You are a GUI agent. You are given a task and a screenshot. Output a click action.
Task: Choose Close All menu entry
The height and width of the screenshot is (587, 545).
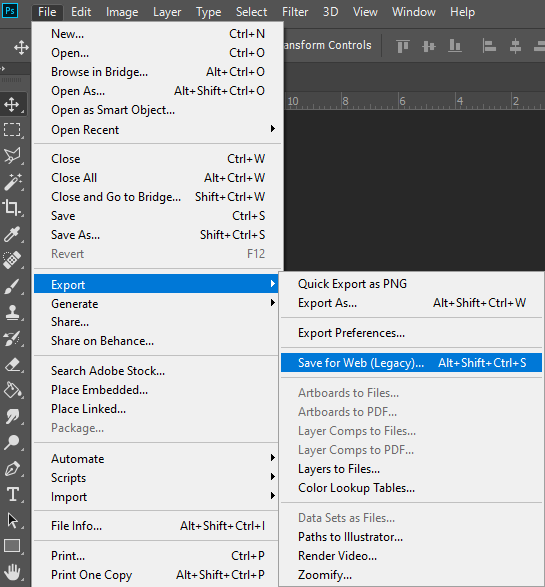click(157, 177)
